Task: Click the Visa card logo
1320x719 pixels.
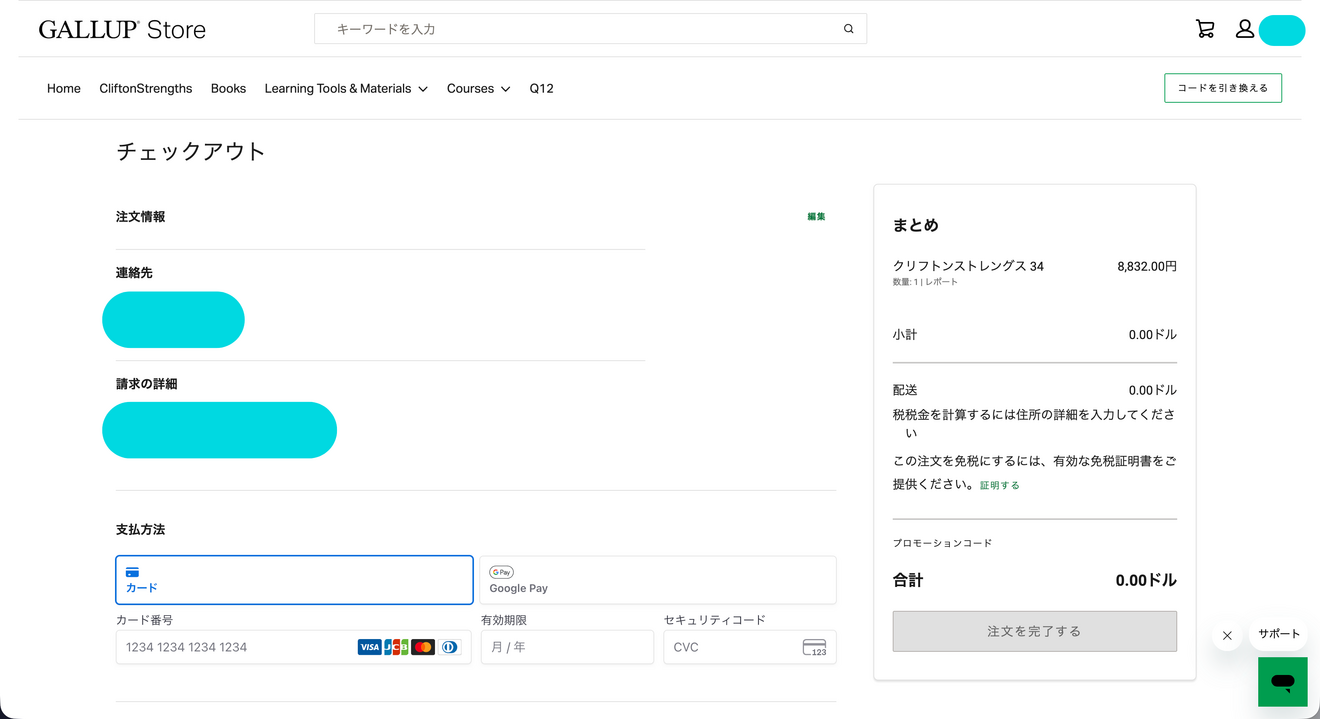Action: [x=369, y=647]
